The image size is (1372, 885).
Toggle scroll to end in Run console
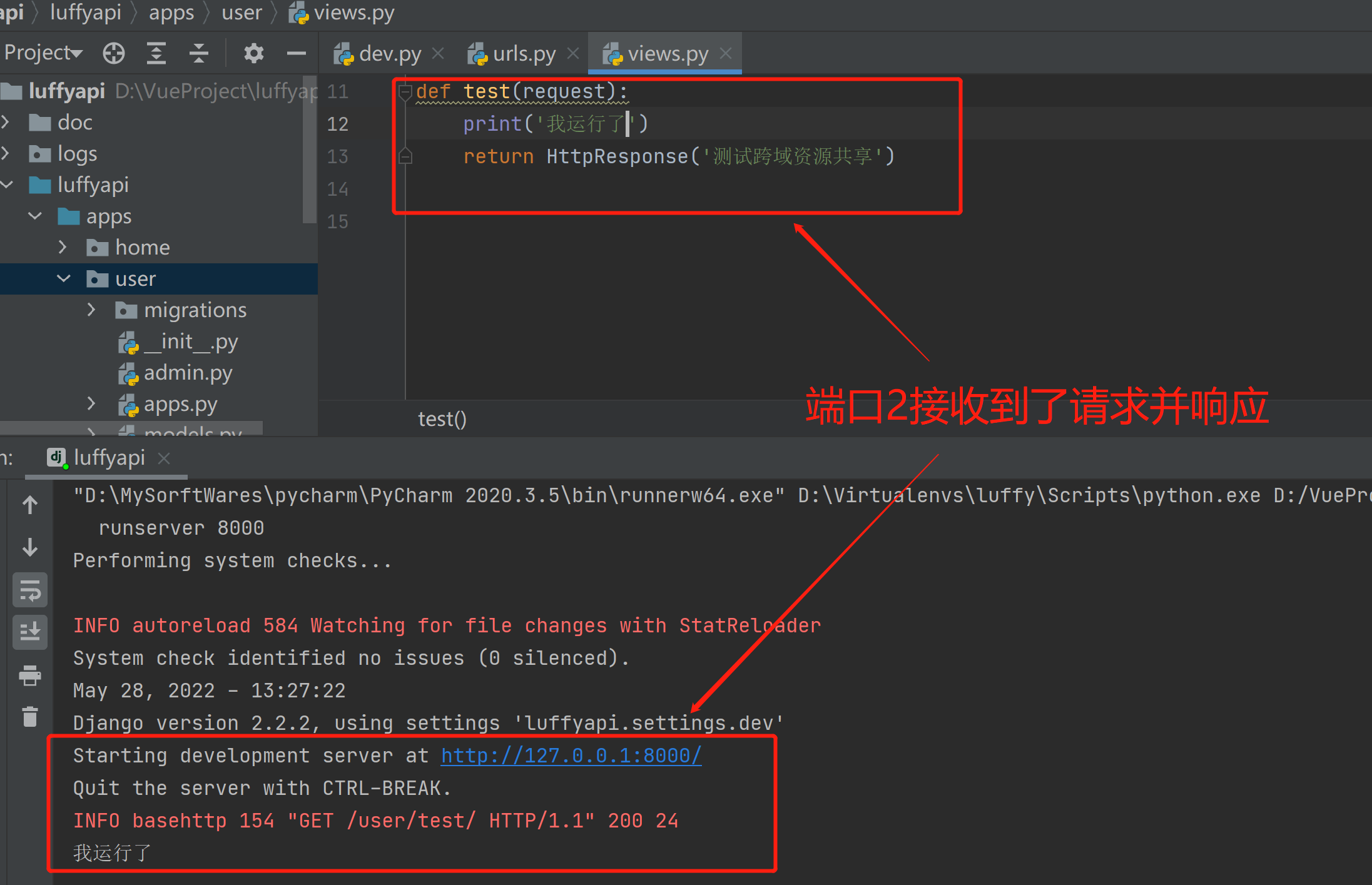(30, 632)
